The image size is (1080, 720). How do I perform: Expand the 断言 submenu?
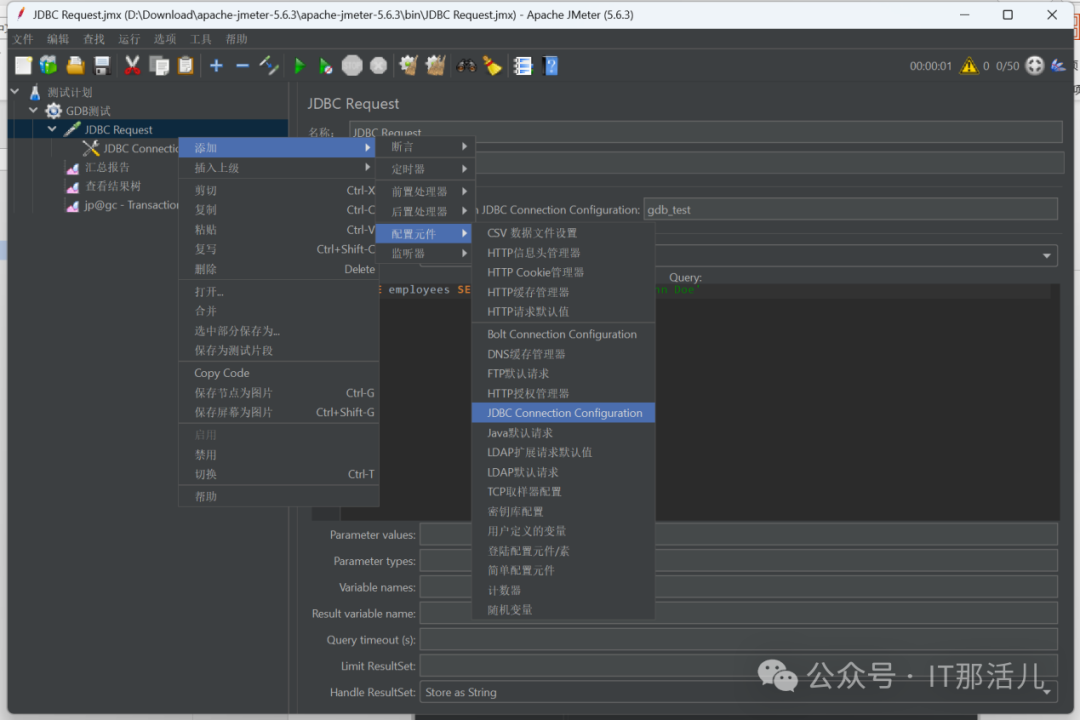(x=426, y=147)
